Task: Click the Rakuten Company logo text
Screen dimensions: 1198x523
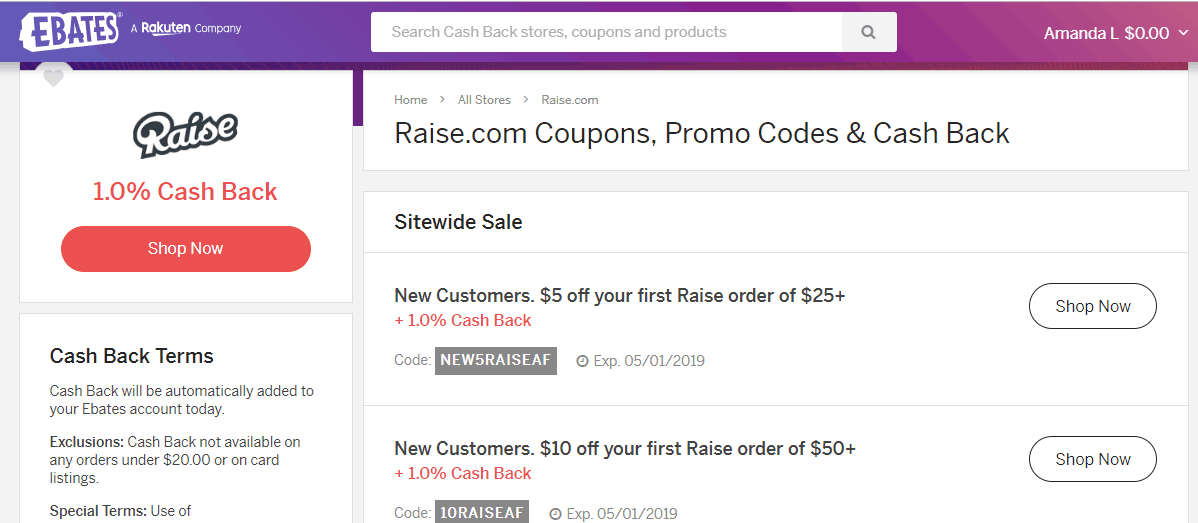Action: (x=186, y=29)
